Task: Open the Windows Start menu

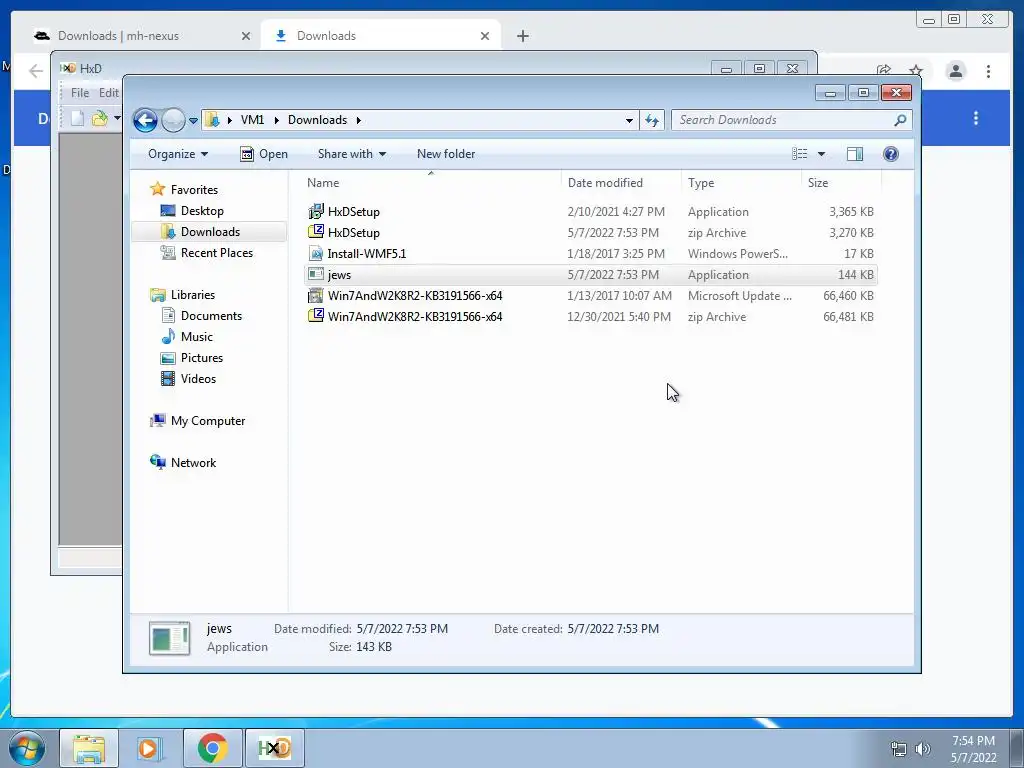Action: point(27,748)
